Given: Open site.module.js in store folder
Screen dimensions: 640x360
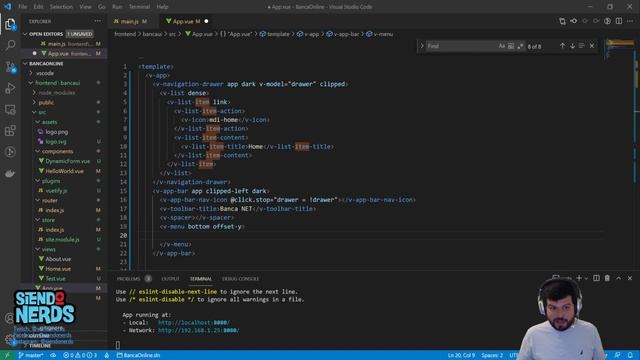Looking at the screenshot, I should point(62,240).
